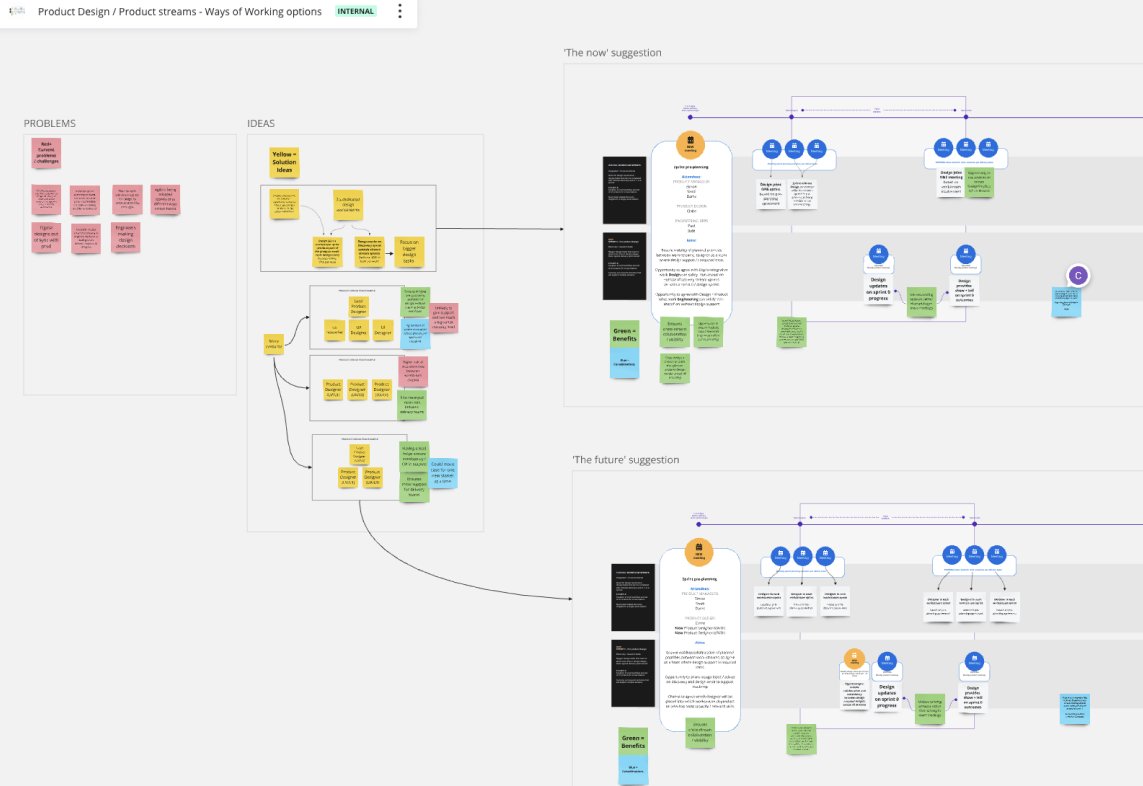Select the 'The now' suggestion heading
This screenshot has width=1143, height=786.
pos(612,52)
